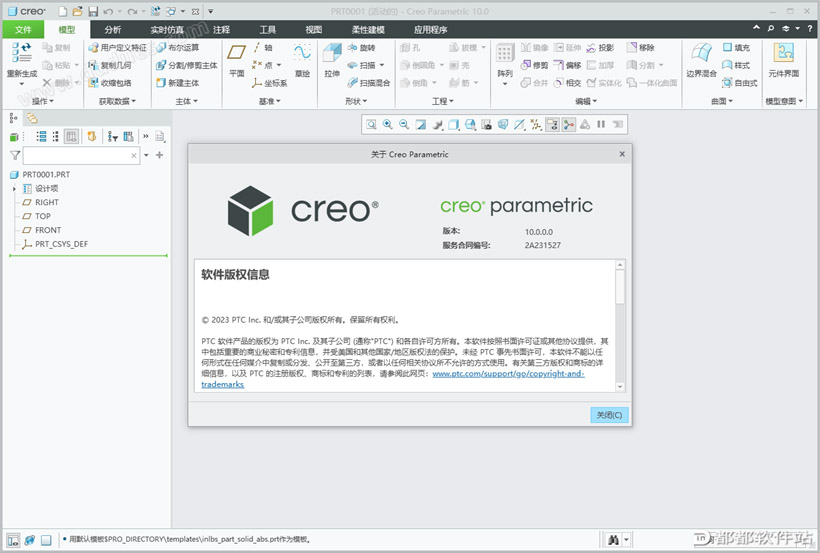Select the 偏移 (Offset) tool

pos(567,65)
